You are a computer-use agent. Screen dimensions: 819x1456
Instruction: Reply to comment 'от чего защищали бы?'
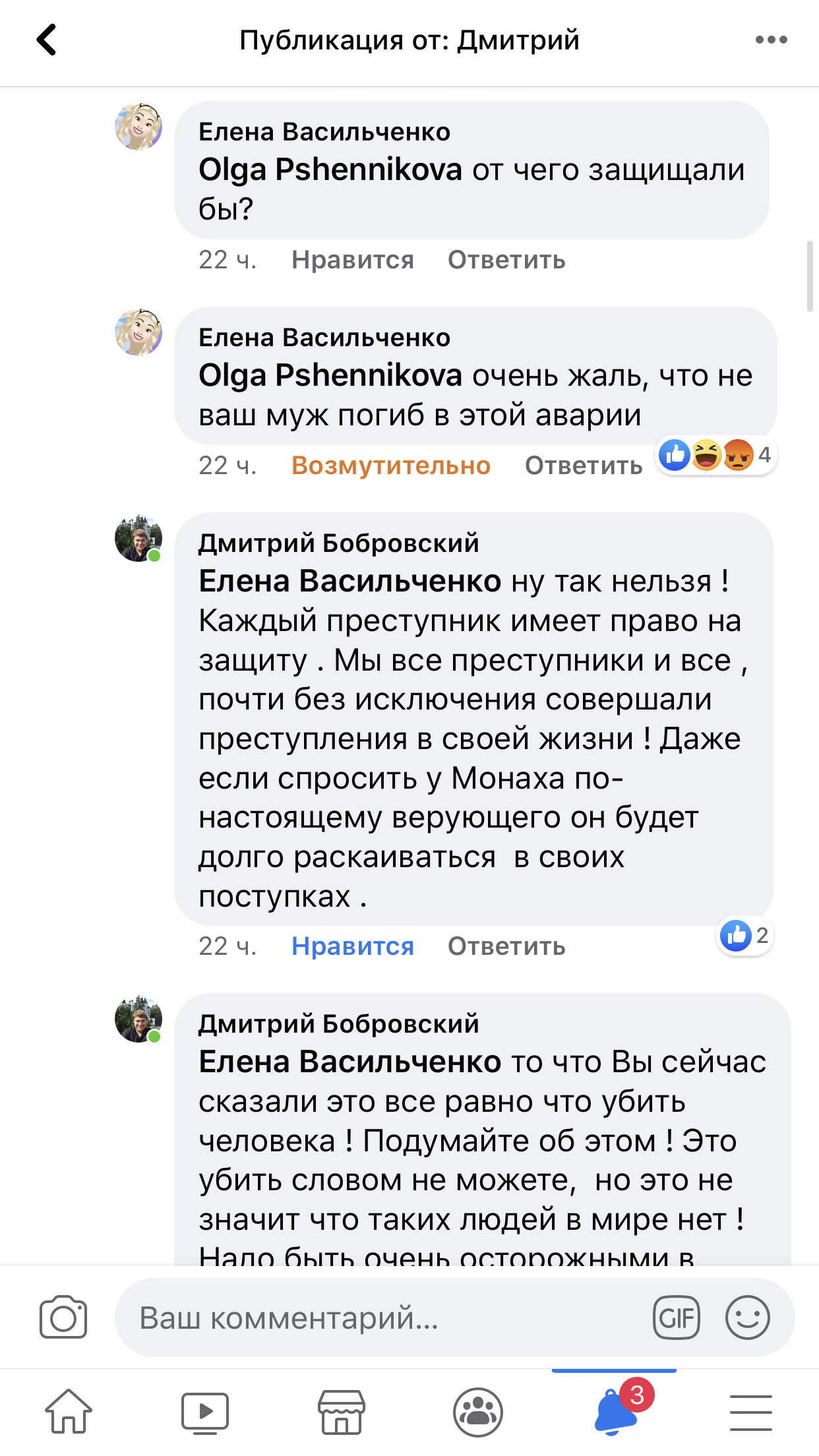coord(506,260)
